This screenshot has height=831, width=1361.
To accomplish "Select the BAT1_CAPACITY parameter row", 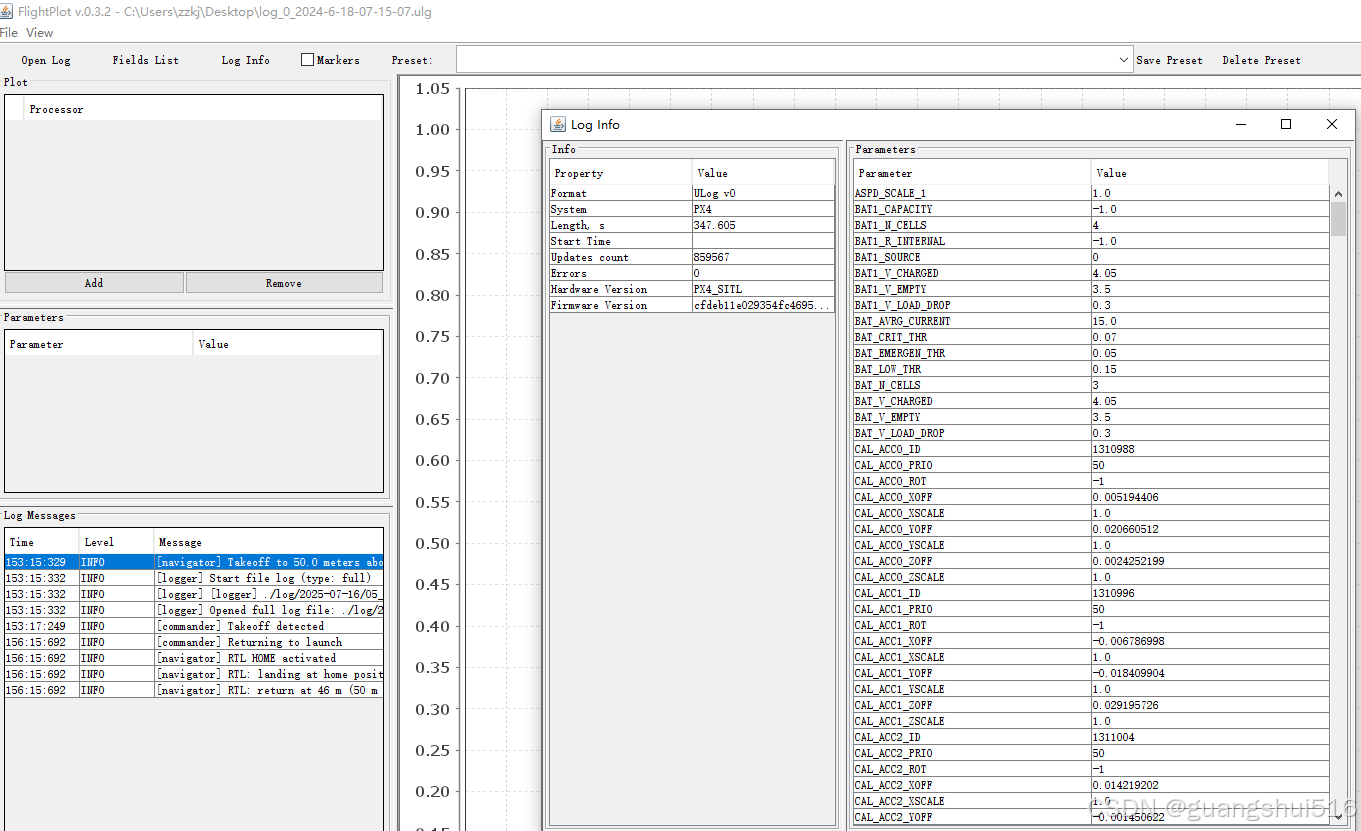I will pyautogui.click(x=1091, y=209).
